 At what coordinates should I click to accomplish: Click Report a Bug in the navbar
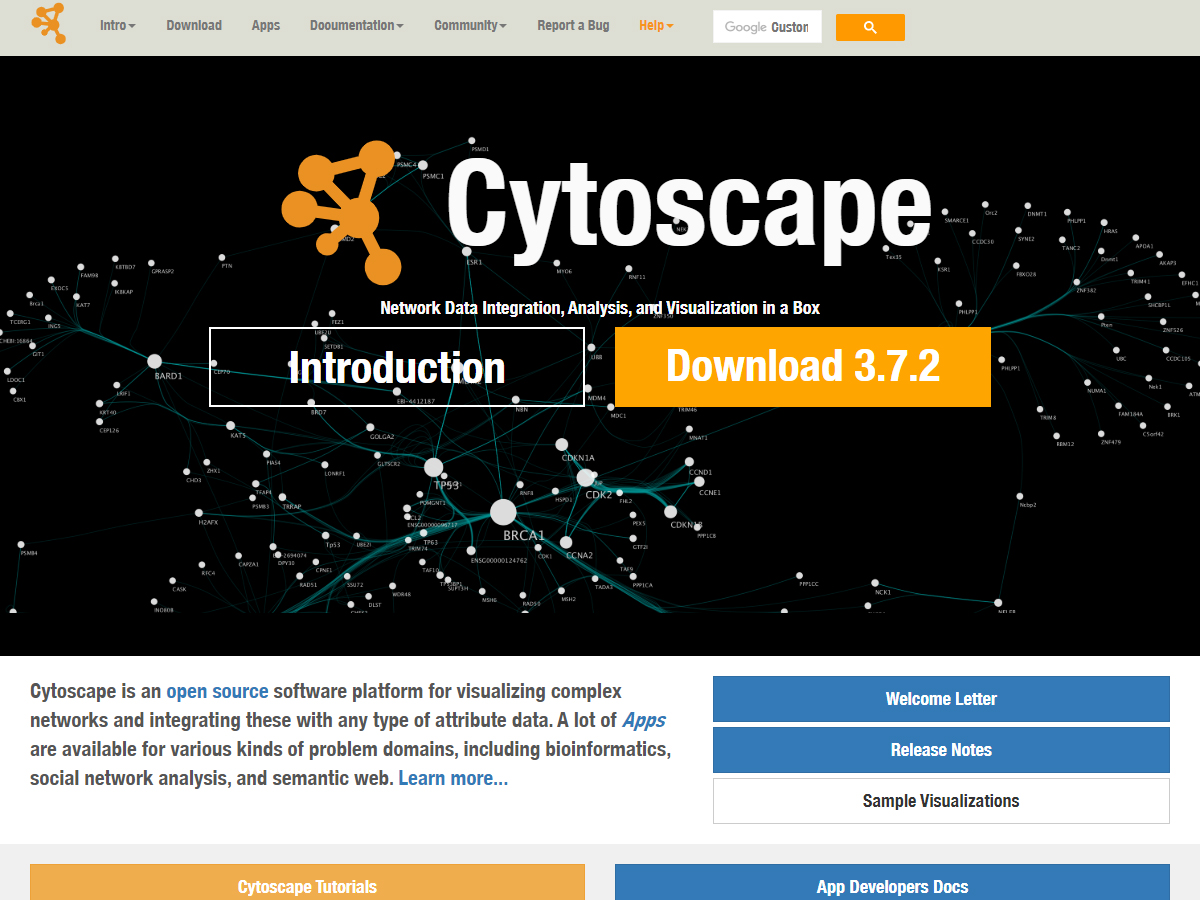pos(572,26)
